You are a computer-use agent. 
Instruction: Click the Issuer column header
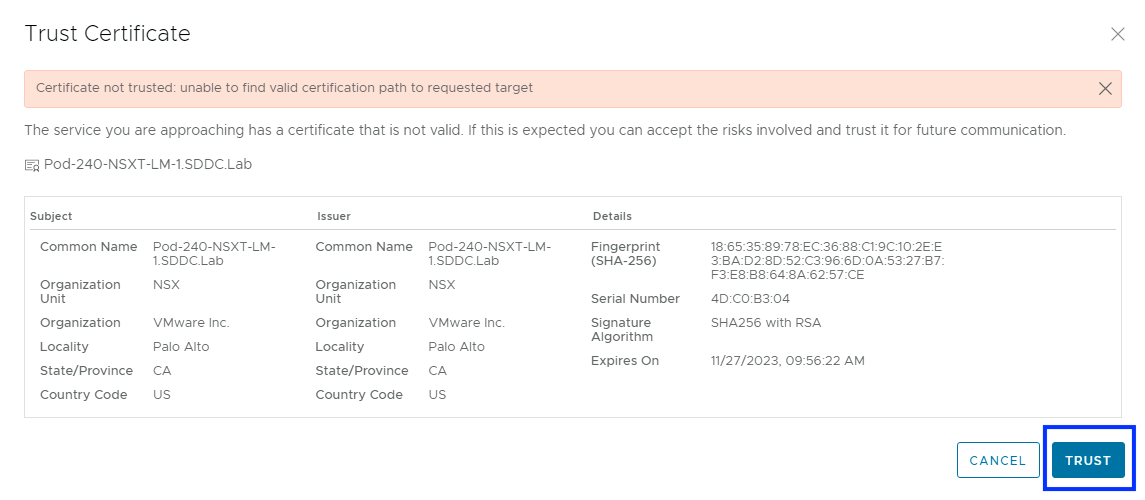pos(333,216)
